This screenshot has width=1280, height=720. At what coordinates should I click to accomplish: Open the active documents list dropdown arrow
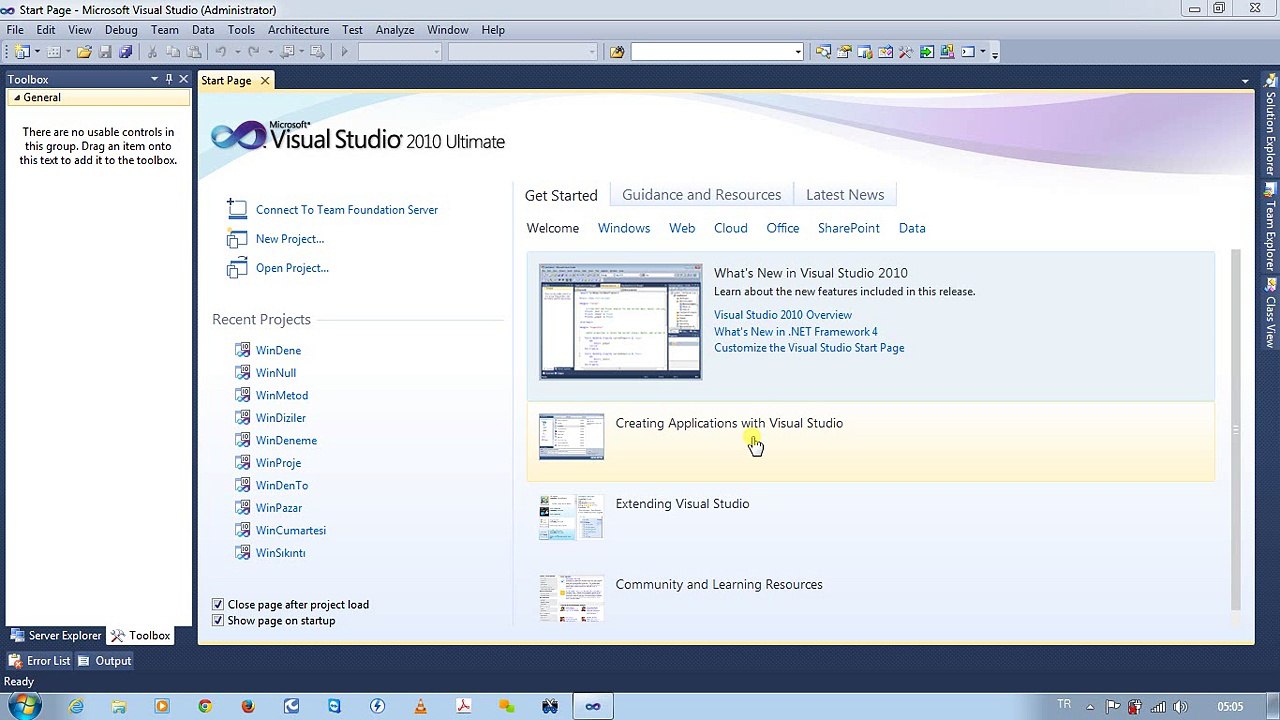pos(1245,81)
